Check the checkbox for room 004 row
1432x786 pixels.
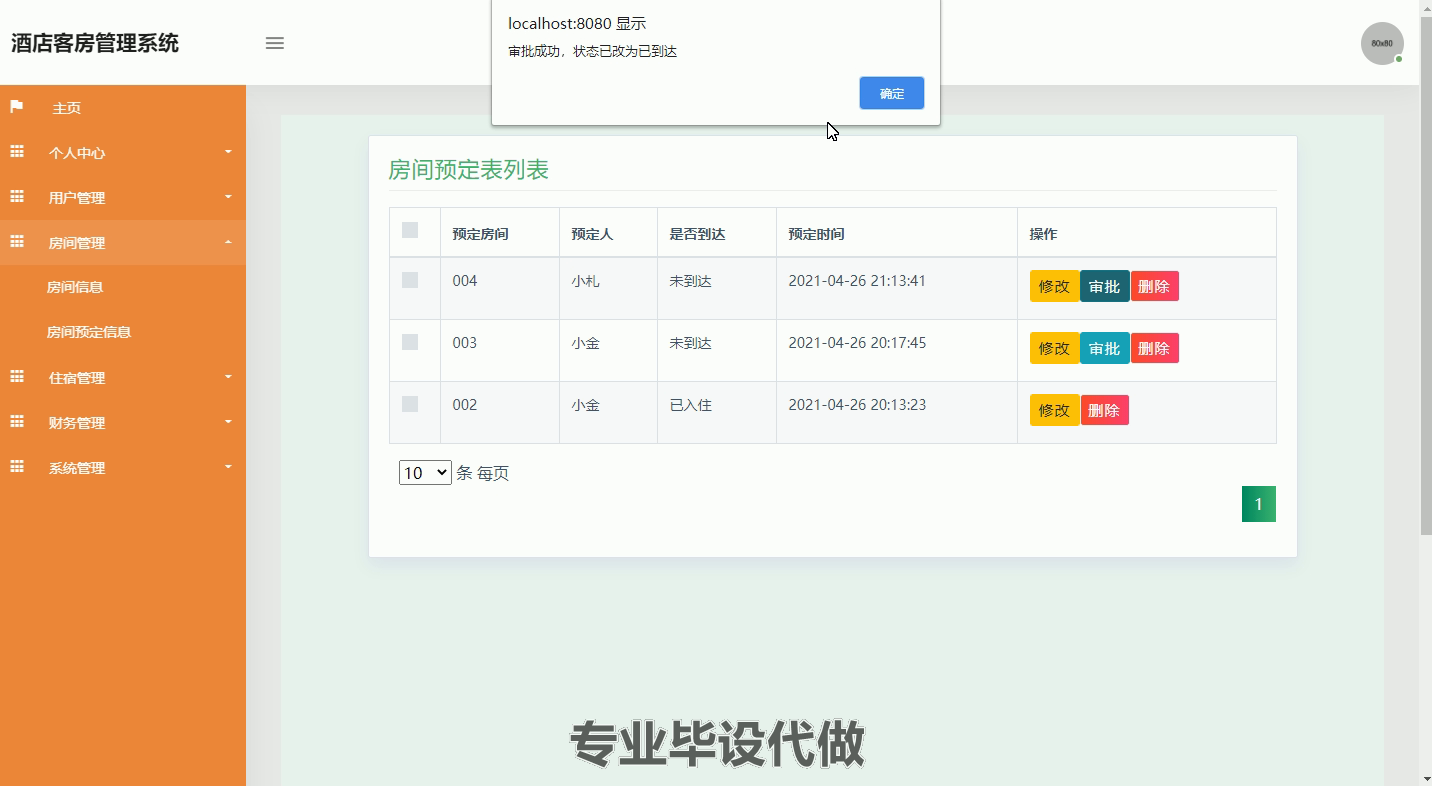410,280
